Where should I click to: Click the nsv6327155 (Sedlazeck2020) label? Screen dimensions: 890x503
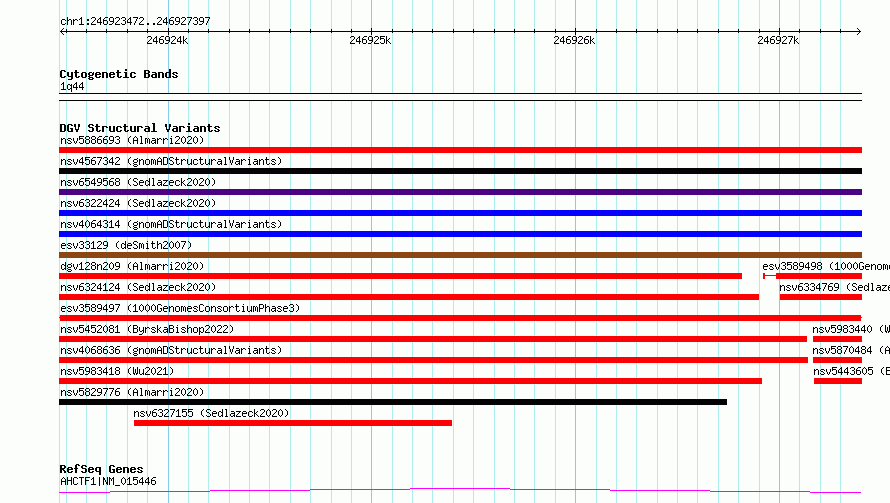(x=211, y=413)
